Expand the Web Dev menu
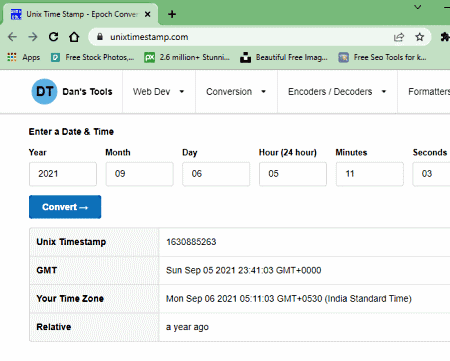This screenshot has height=361, width=450. tap(159, 92)
